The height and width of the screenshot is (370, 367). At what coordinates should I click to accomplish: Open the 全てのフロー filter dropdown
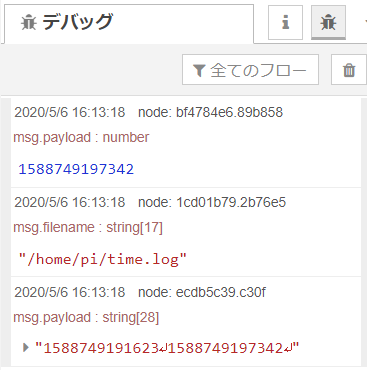point(250,70)
